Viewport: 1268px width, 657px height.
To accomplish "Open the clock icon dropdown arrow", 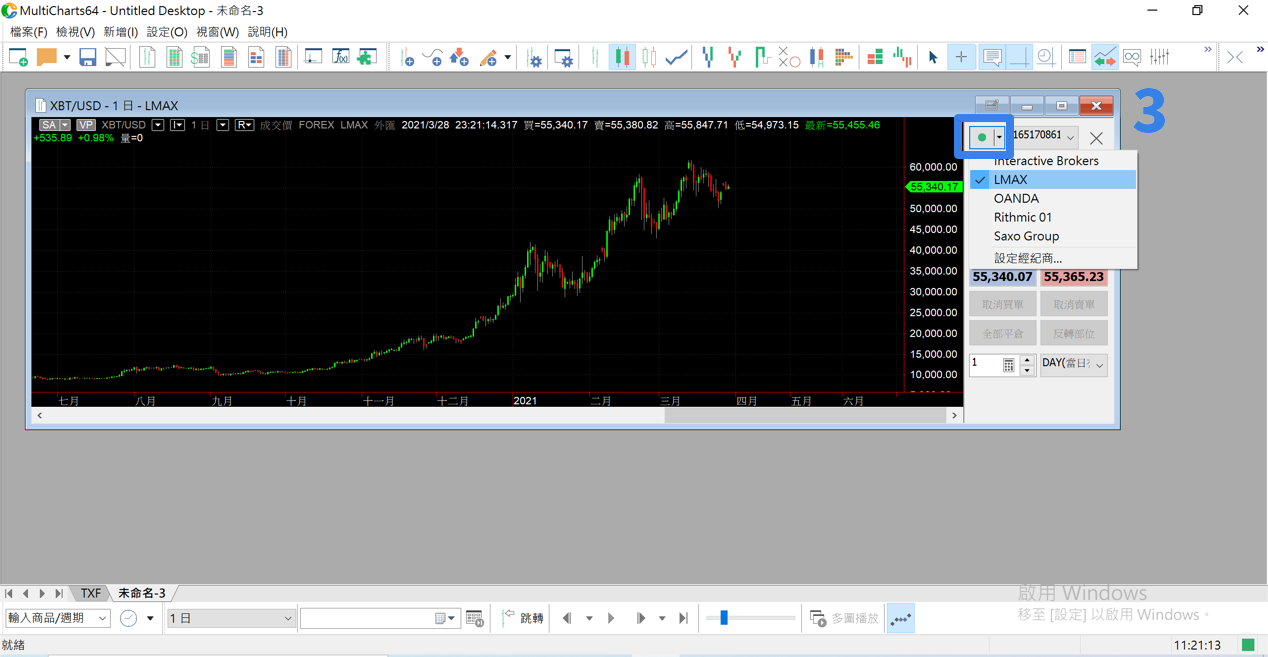I will [x=150, y=618].
